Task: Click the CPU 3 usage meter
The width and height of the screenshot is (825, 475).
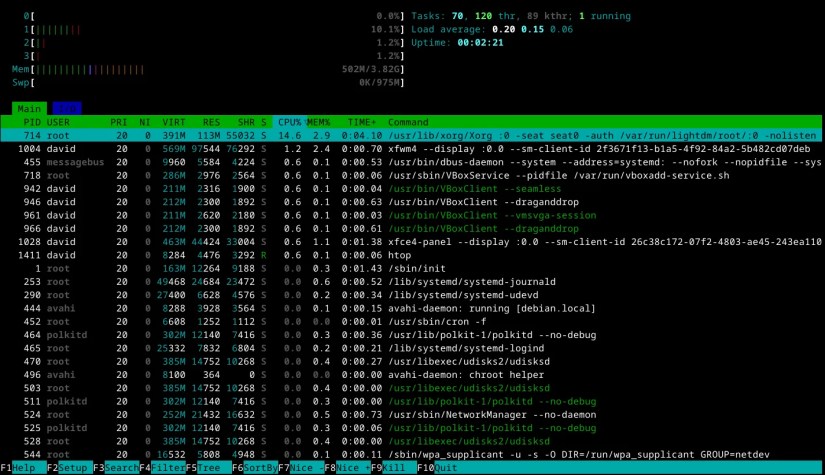Action: click(x=214, y=56)
